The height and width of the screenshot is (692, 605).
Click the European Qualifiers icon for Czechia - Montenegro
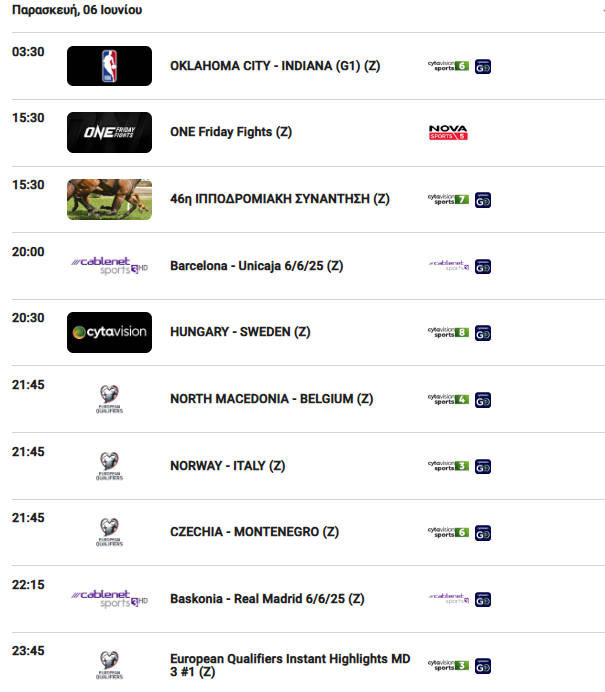[x=109, y=532]
